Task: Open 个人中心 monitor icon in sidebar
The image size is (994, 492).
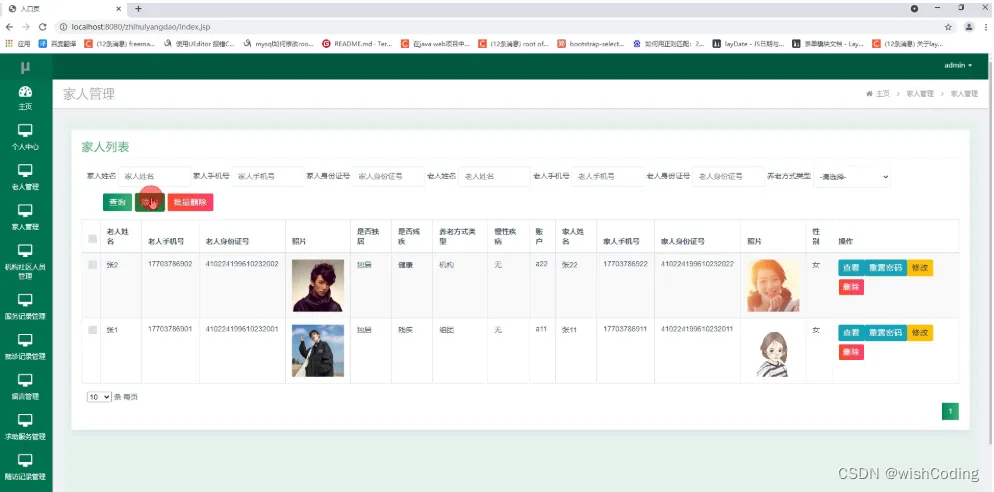Action: pyautogui.click(x=25, y=131)
